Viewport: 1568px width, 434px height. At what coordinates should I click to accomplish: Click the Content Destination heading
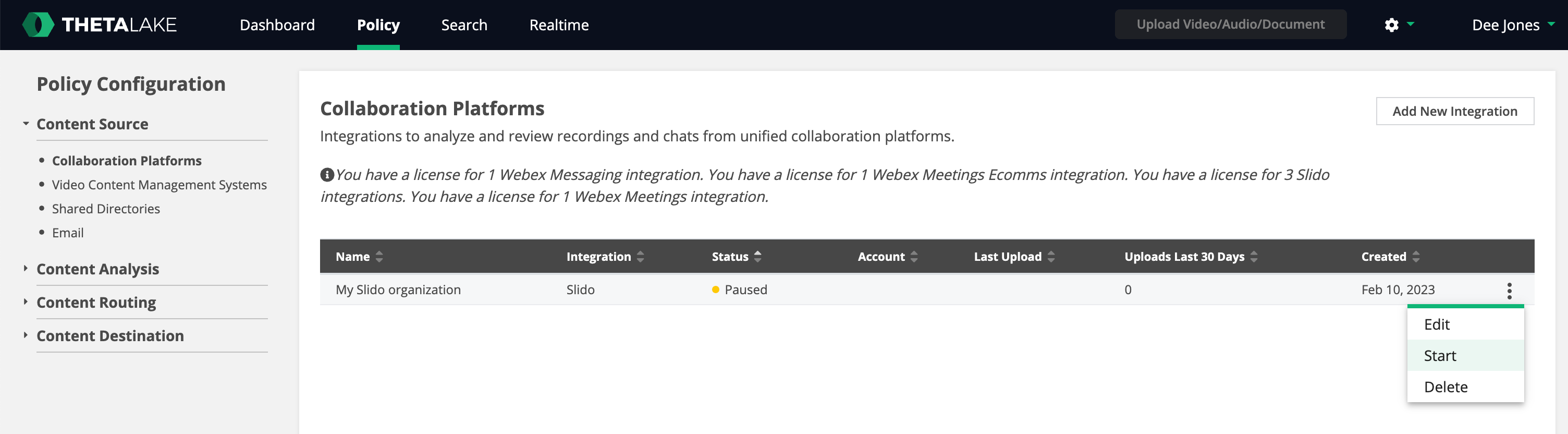[110, 336]
